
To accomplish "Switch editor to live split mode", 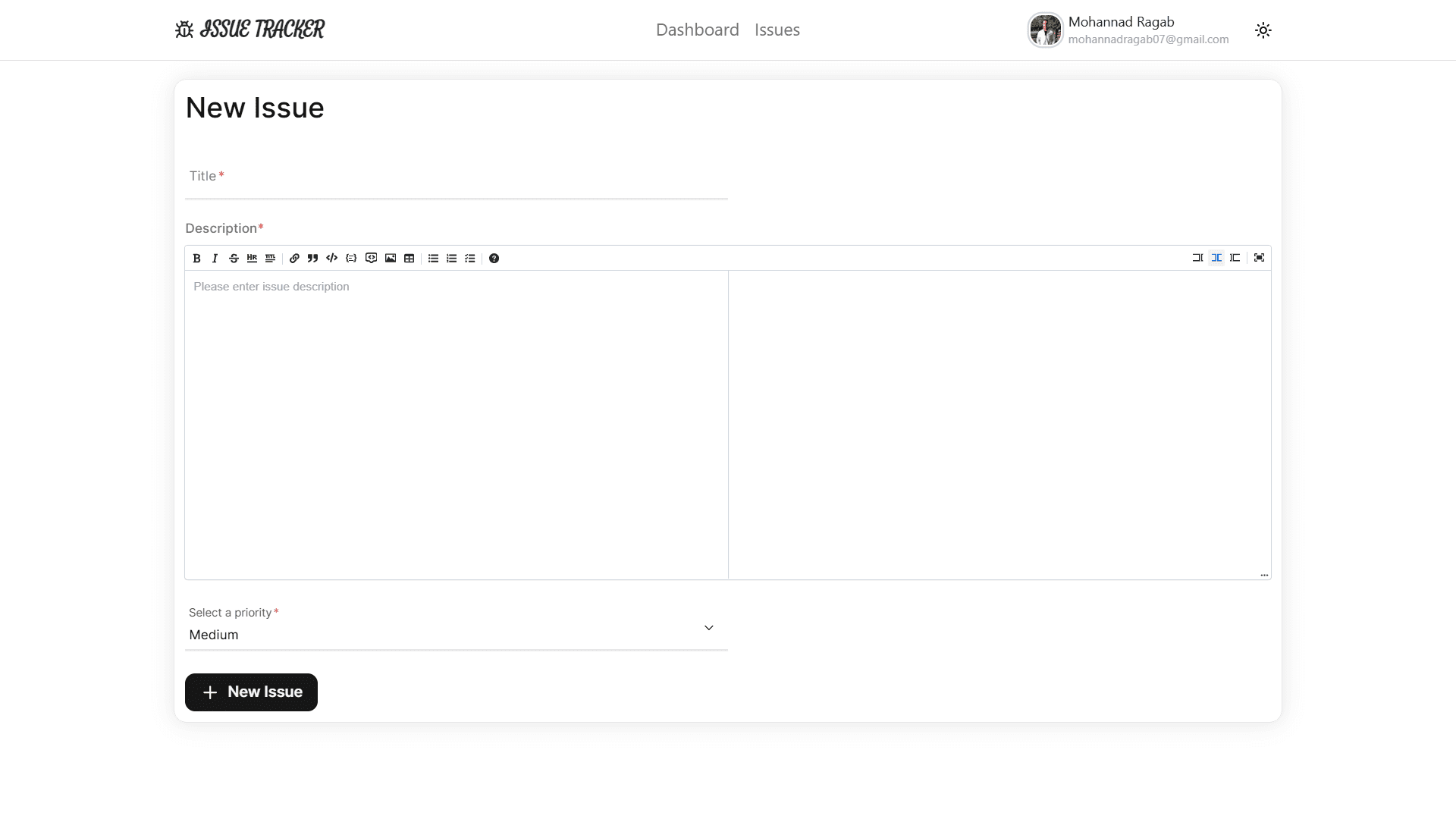I will tap(1216, 258).
